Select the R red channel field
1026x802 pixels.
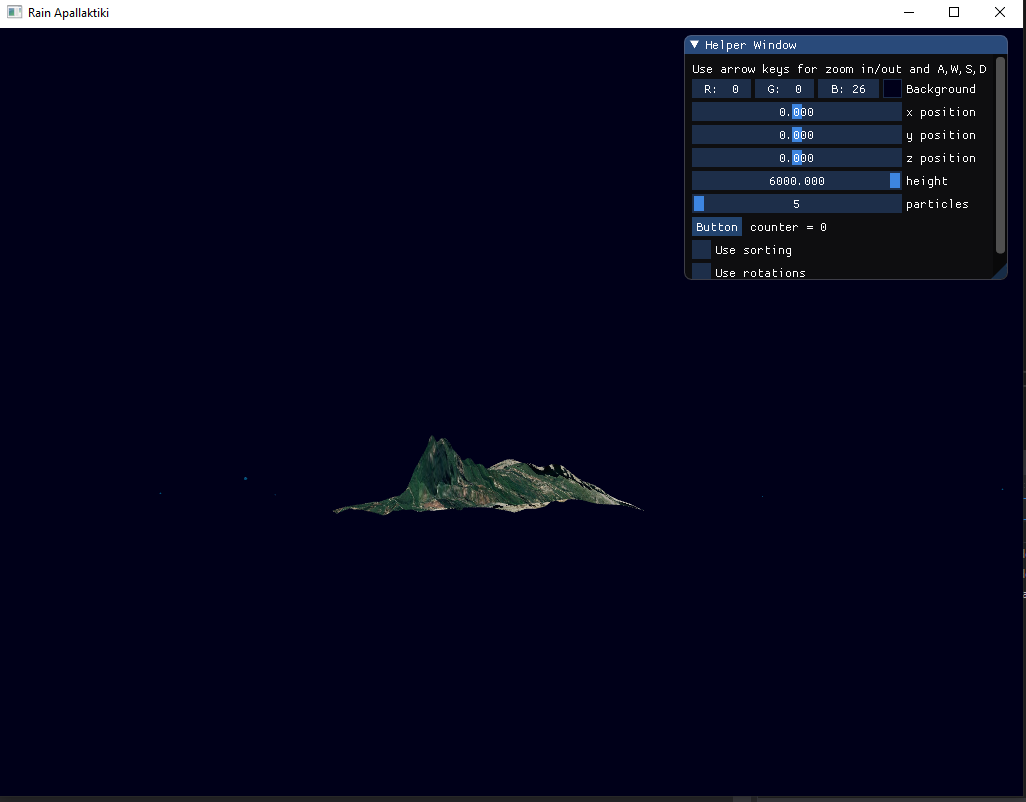click(x=720, y=88)
